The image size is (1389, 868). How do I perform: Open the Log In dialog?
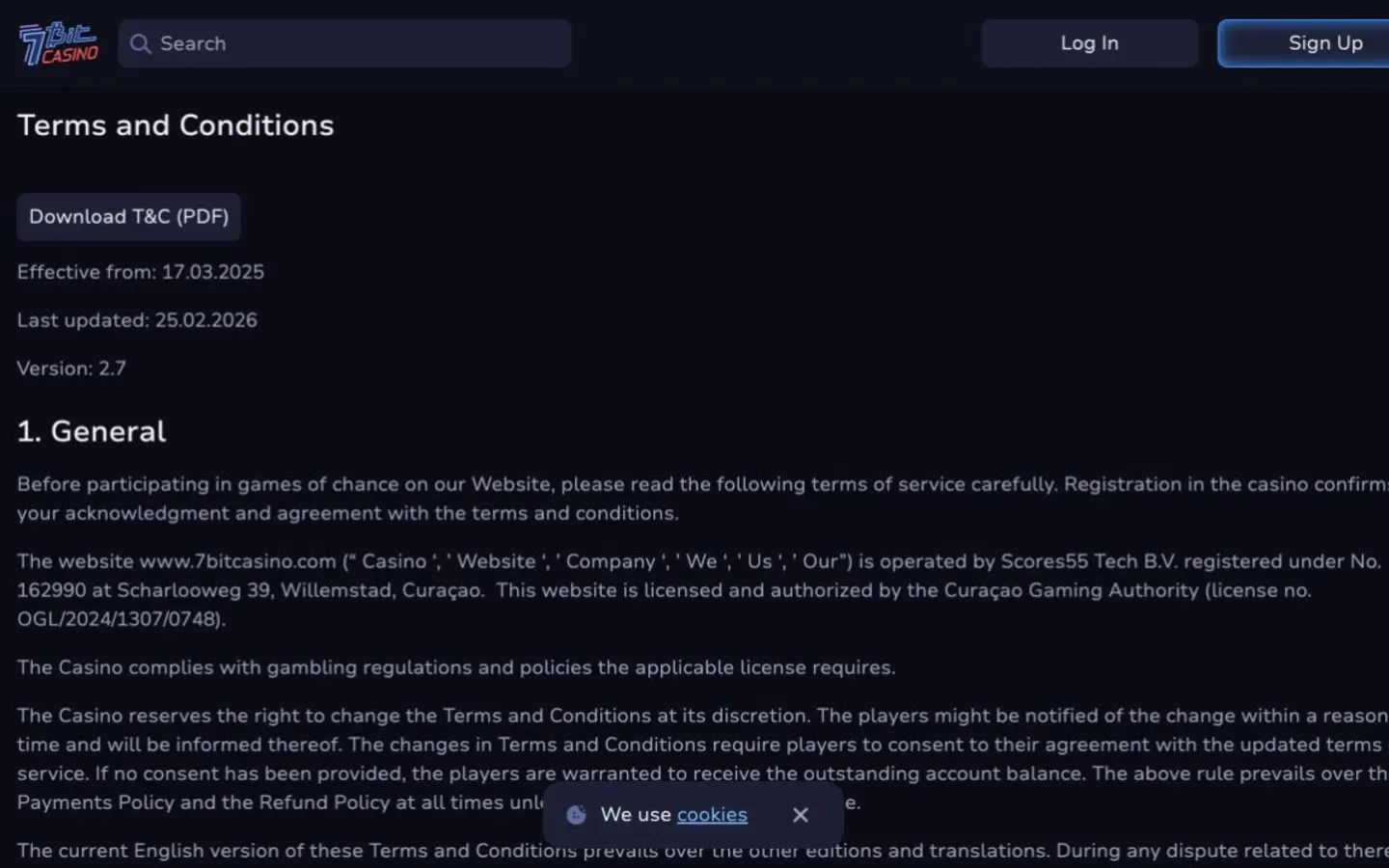pyautogui.click(x=1089, y=43)
